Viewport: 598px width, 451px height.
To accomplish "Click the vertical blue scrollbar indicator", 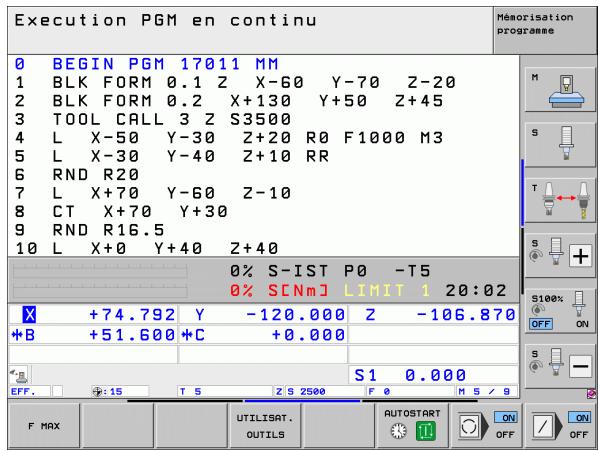I will (x=522, y=193).
